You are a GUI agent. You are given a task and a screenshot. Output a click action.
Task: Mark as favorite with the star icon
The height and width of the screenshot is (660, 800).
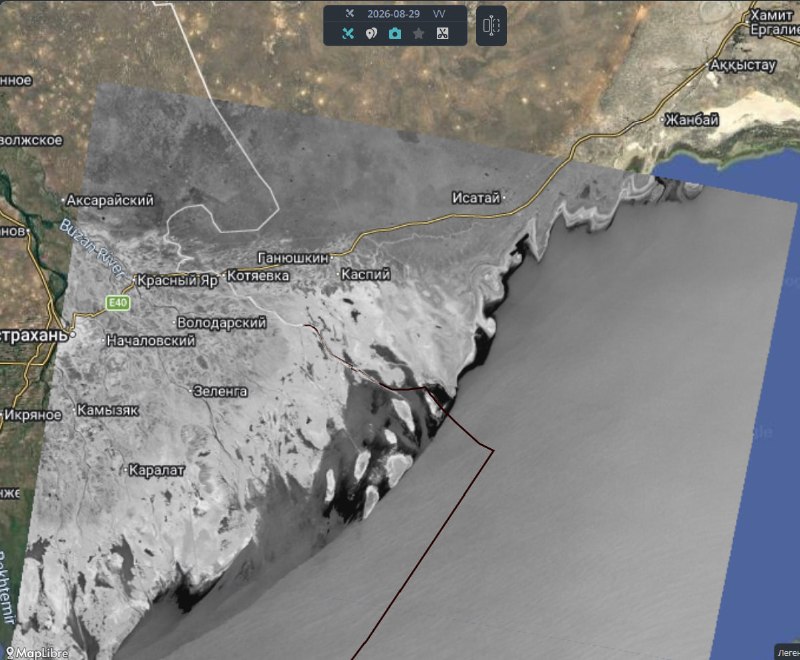click(418, 34)
